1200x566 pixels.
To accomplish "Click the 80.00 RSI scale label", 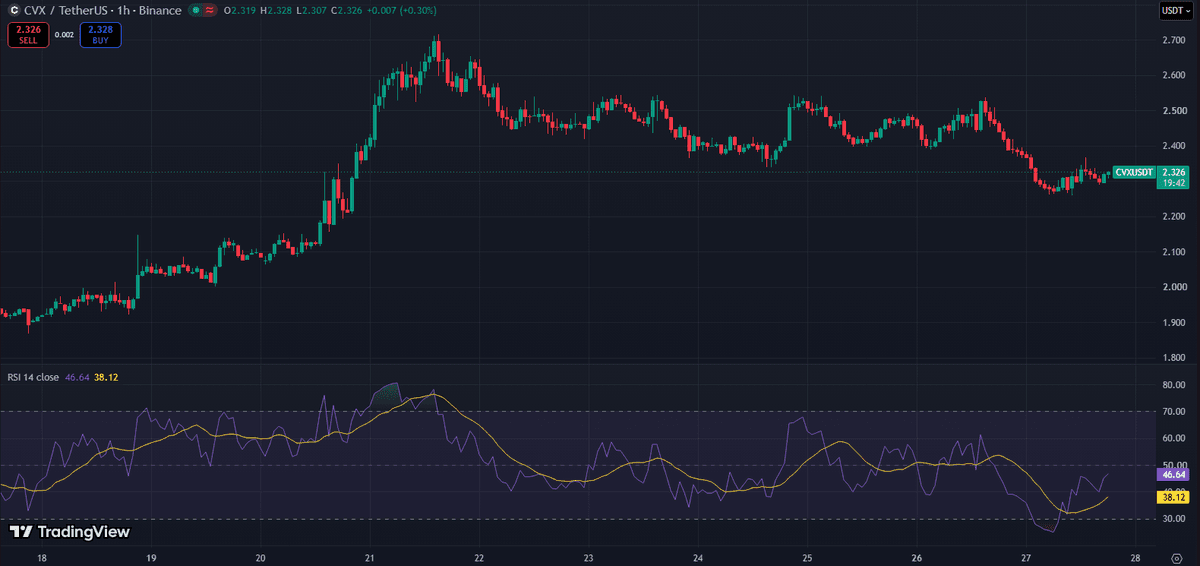I will pyautogui.click(x=1174, y=385).
